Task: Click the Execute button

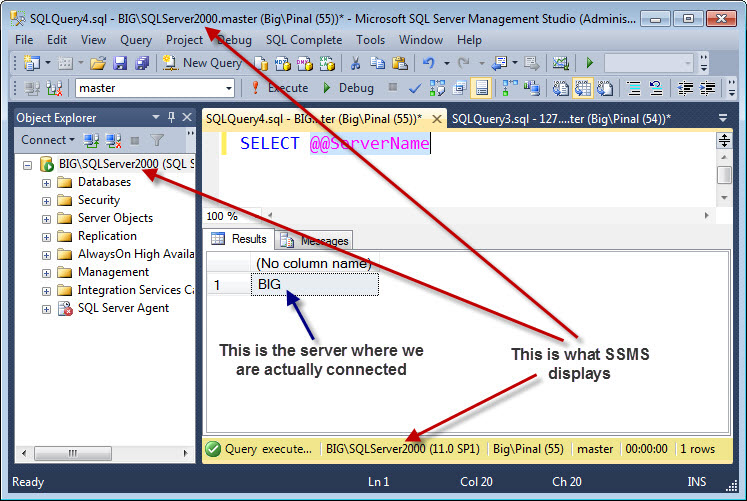Action: [280, 88]
